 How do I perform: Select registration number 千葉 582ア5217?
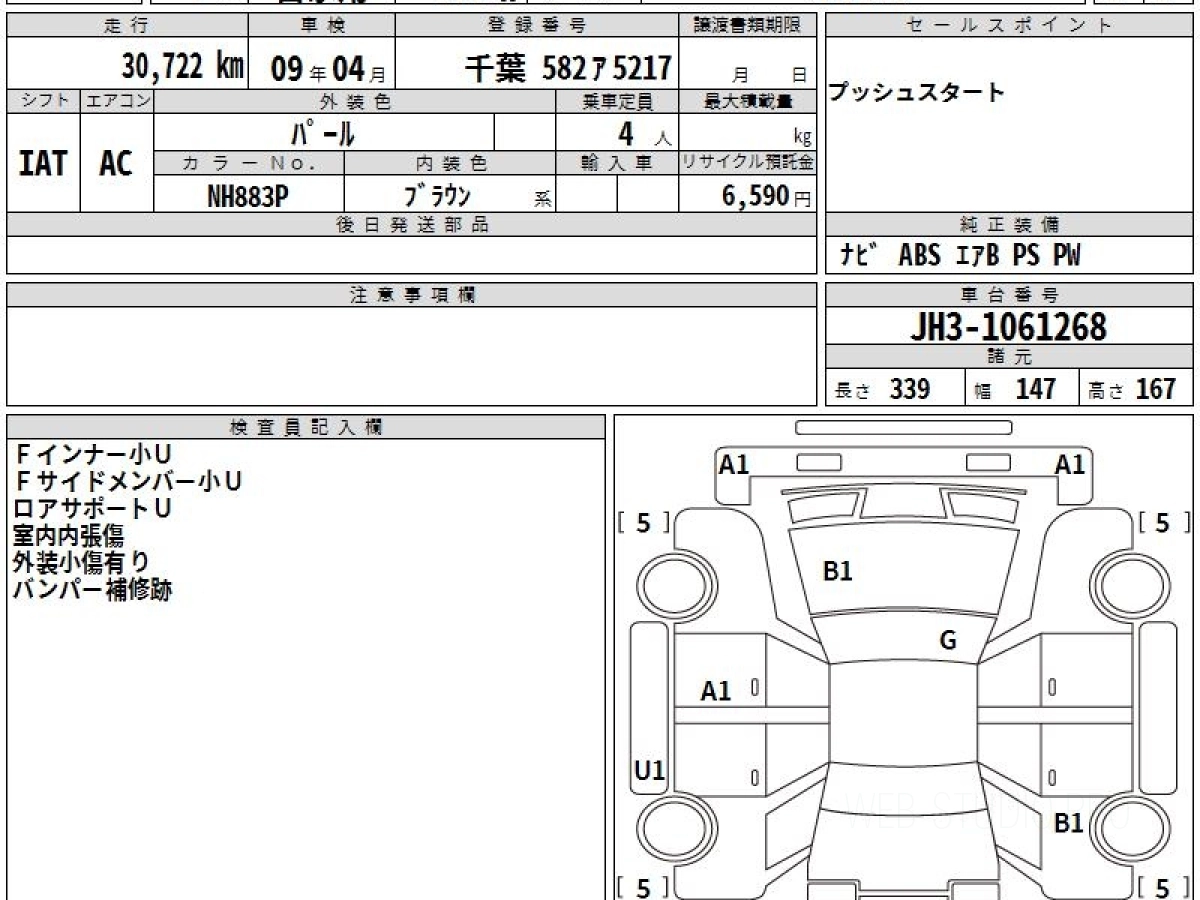(x=568, y=68)
